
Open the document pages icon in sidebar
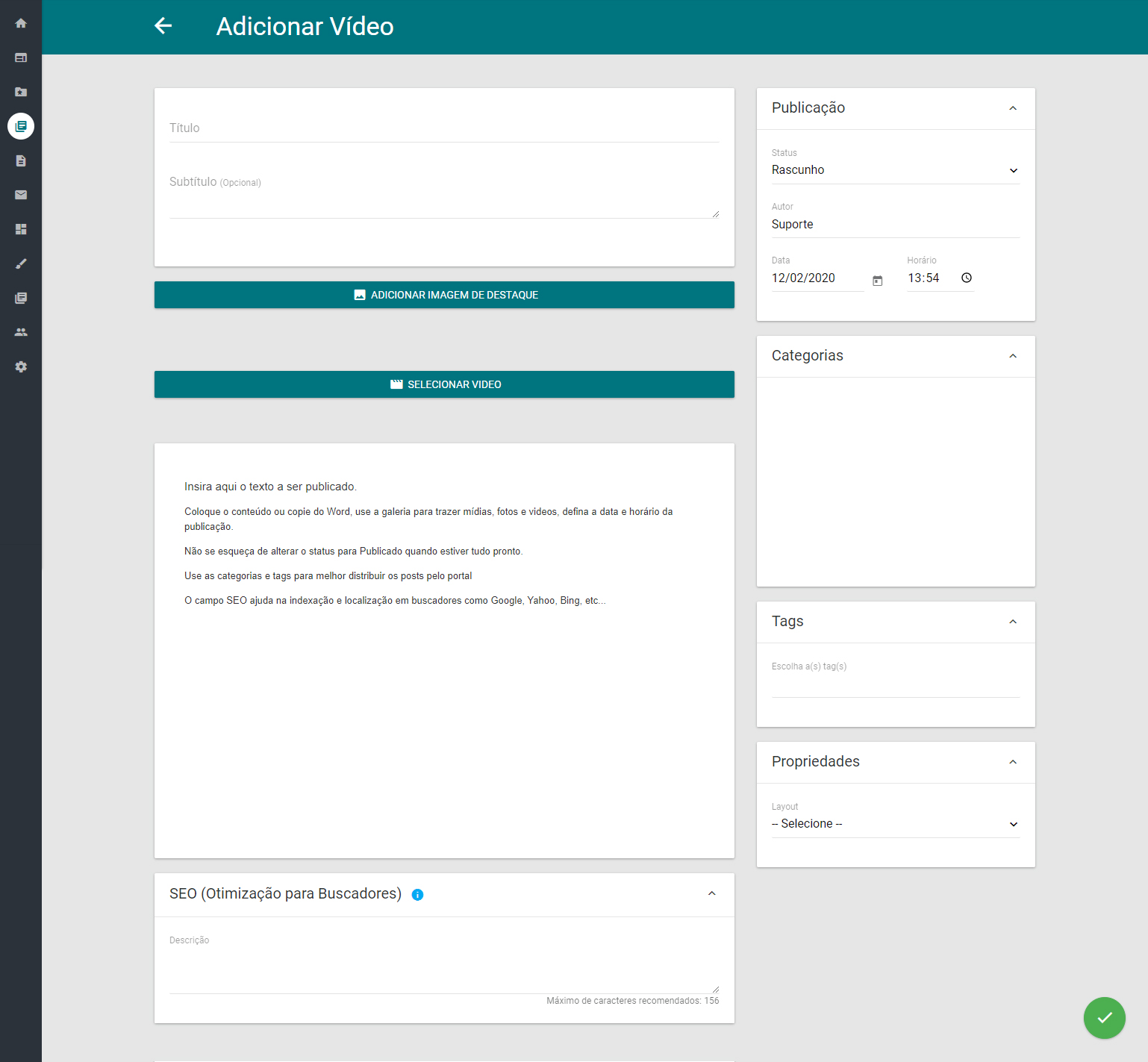(x=21, y=160)
